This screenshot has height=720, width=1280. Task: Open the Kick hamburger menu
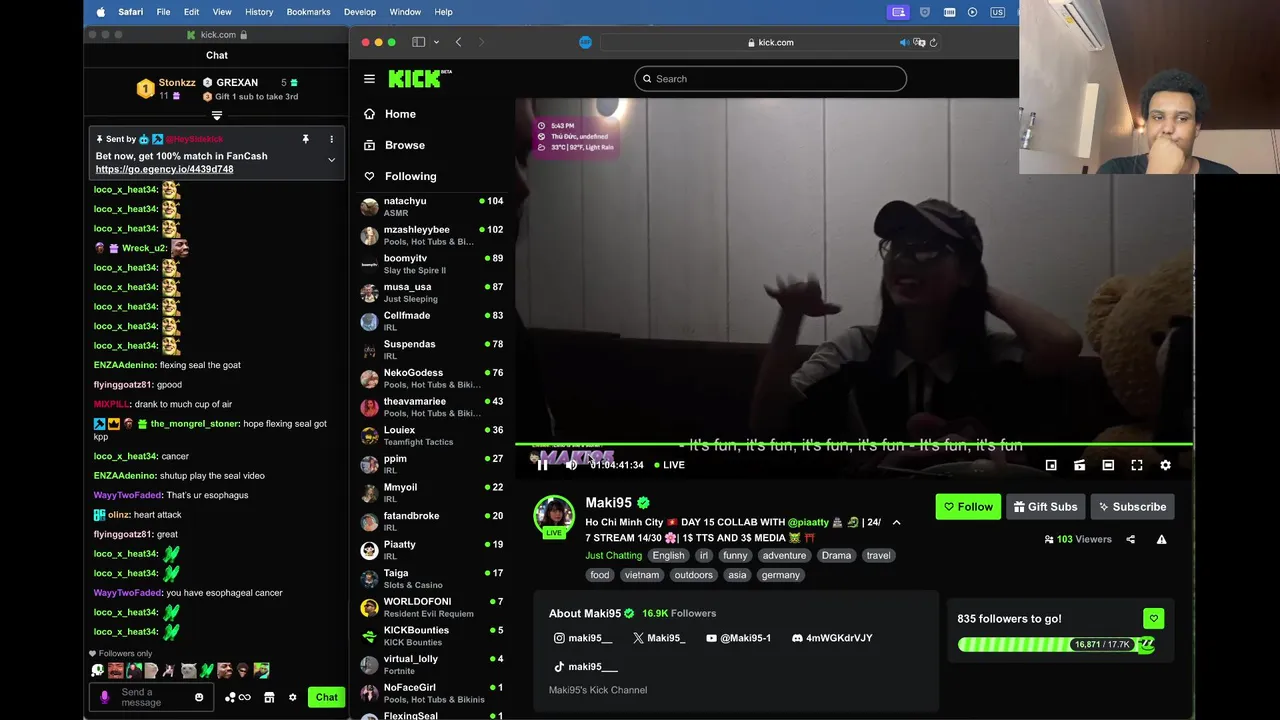369,79
